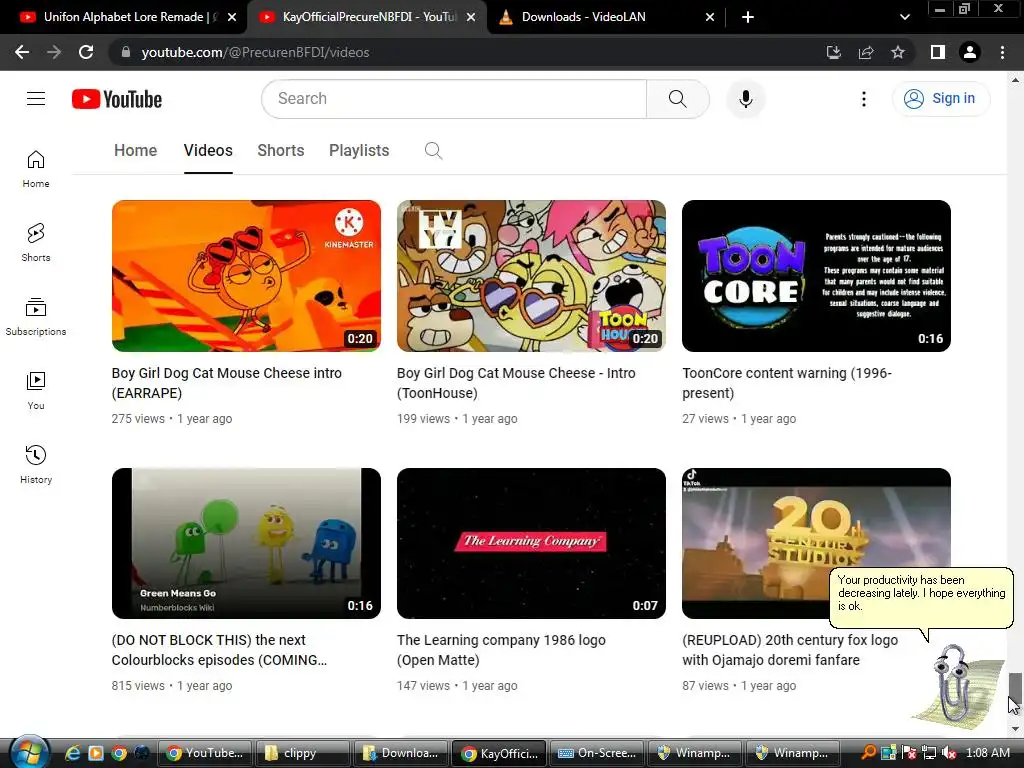
Task: Click title Boy Girl Dog Cat Mouse Cheese intro (EARRAPE)
Action: tap(227, 383)
